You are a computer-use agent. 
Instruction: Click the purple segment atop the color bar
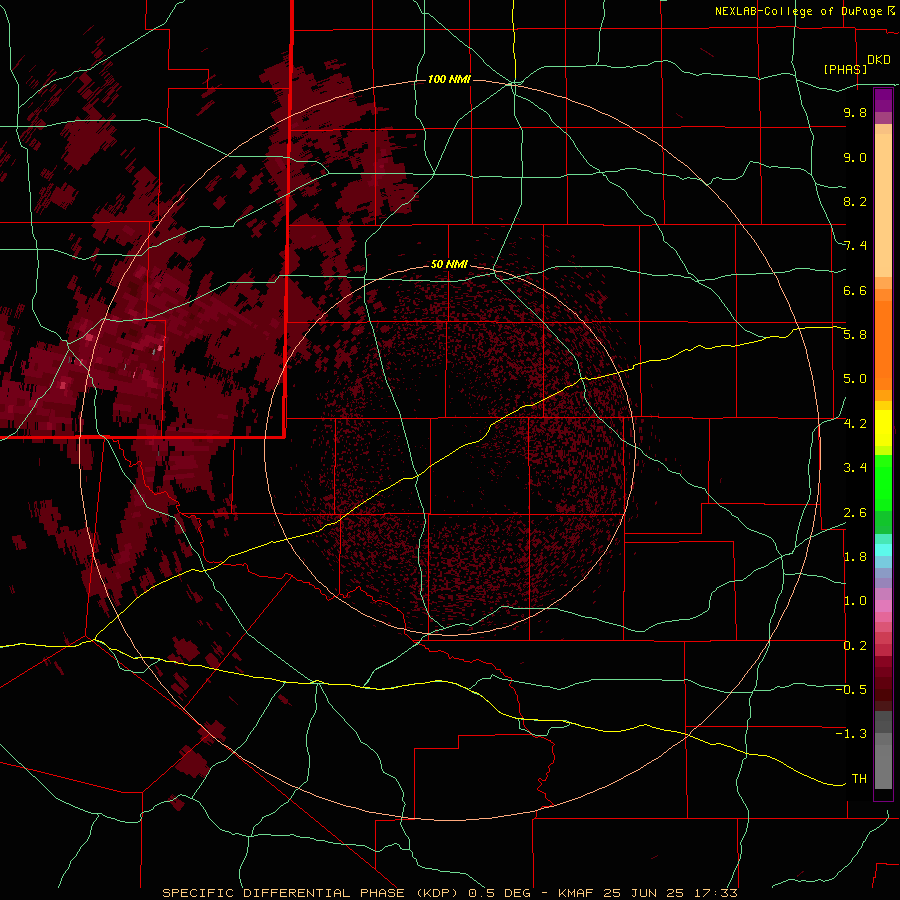(883, 100)
